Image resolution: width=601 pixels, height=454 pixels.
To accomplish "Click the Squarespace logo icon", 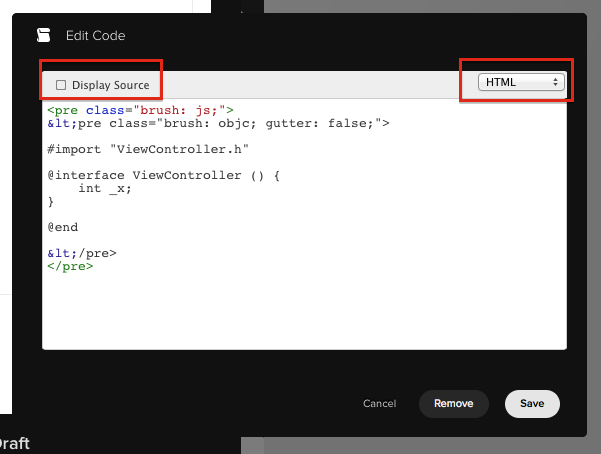I will [44, 35].
